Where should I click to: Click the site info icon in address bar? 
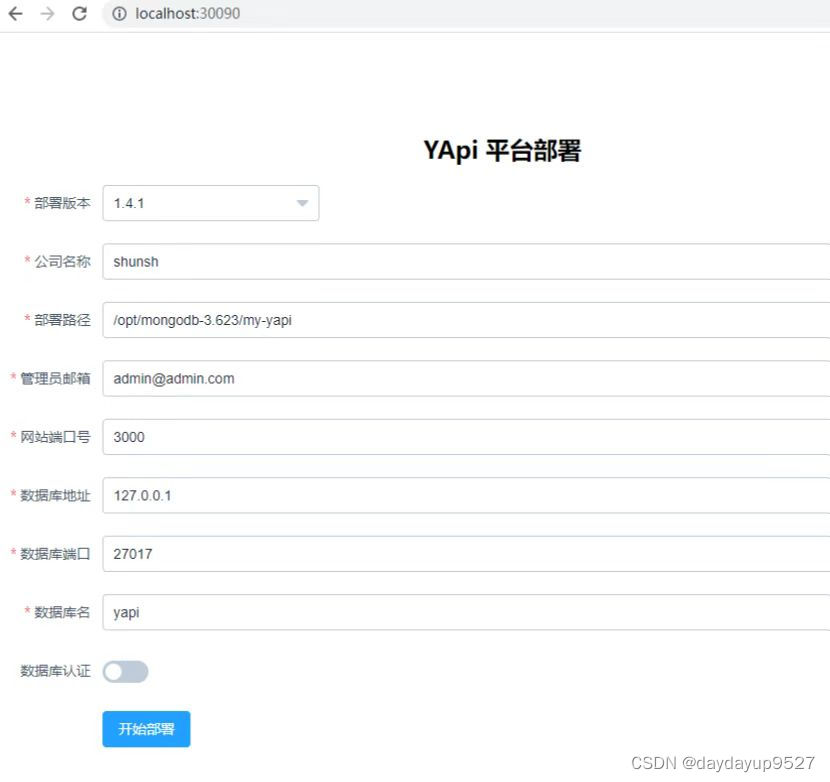tap(120, 13)
